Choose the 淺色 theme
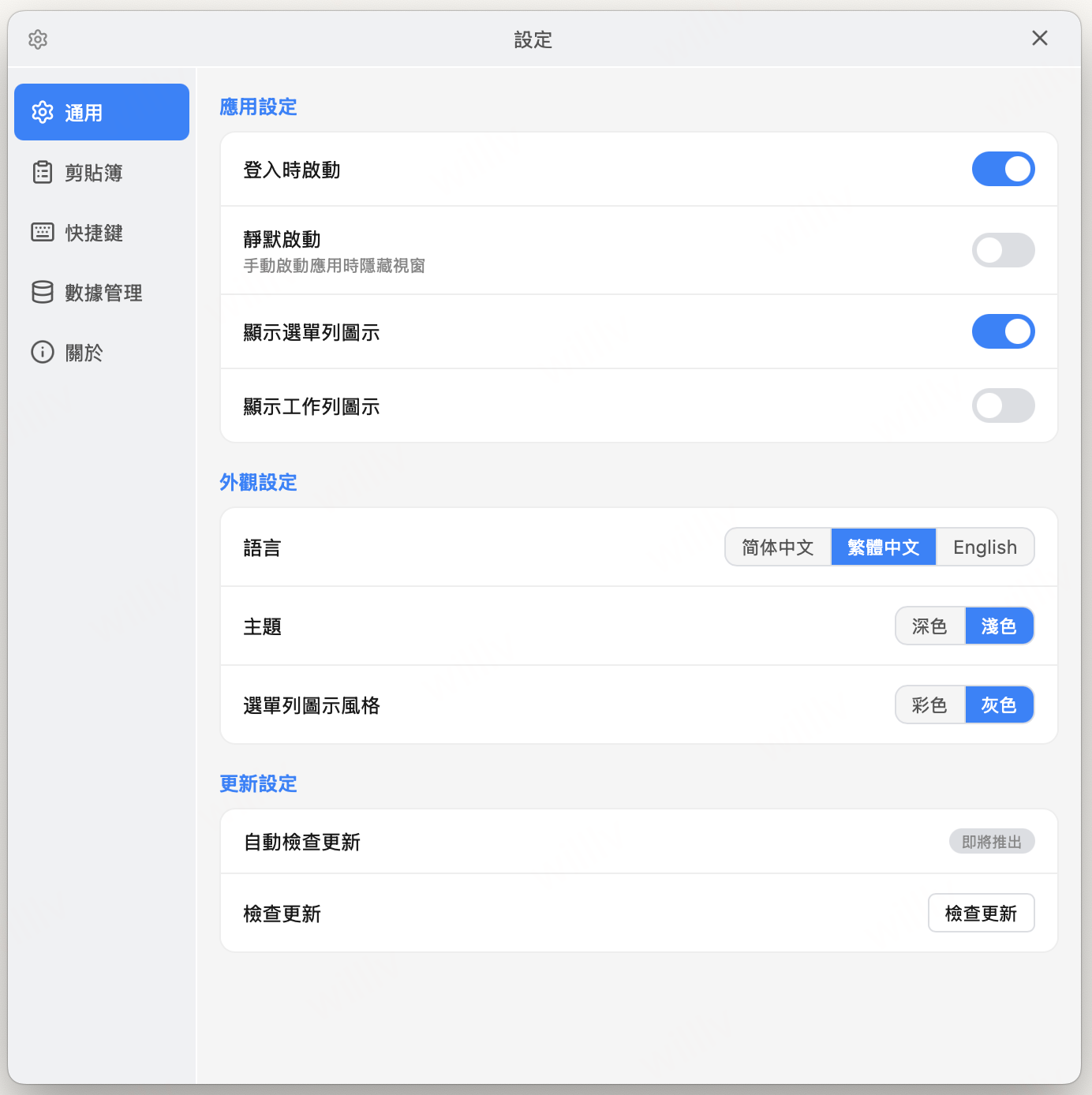1092x1095 pixels. [x=999, y=626]
